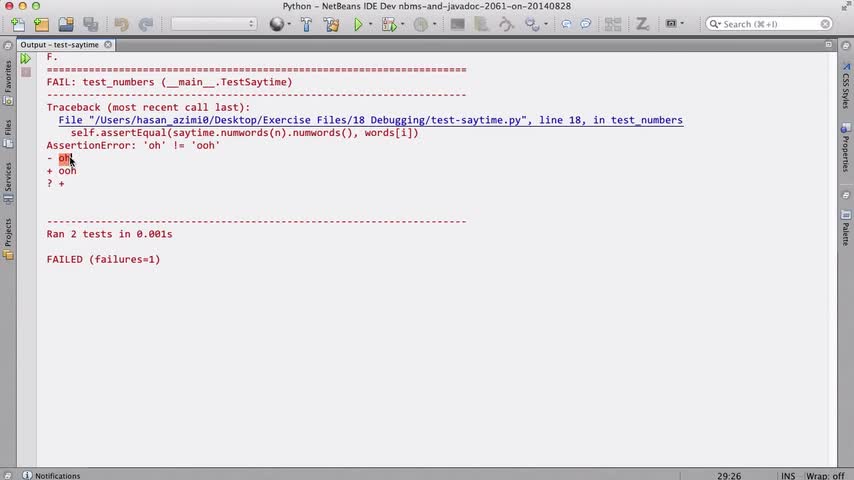Open the camera snapshot dropdown arrow
This screenshot has width=854, height=480.
[x=682, y=24]
